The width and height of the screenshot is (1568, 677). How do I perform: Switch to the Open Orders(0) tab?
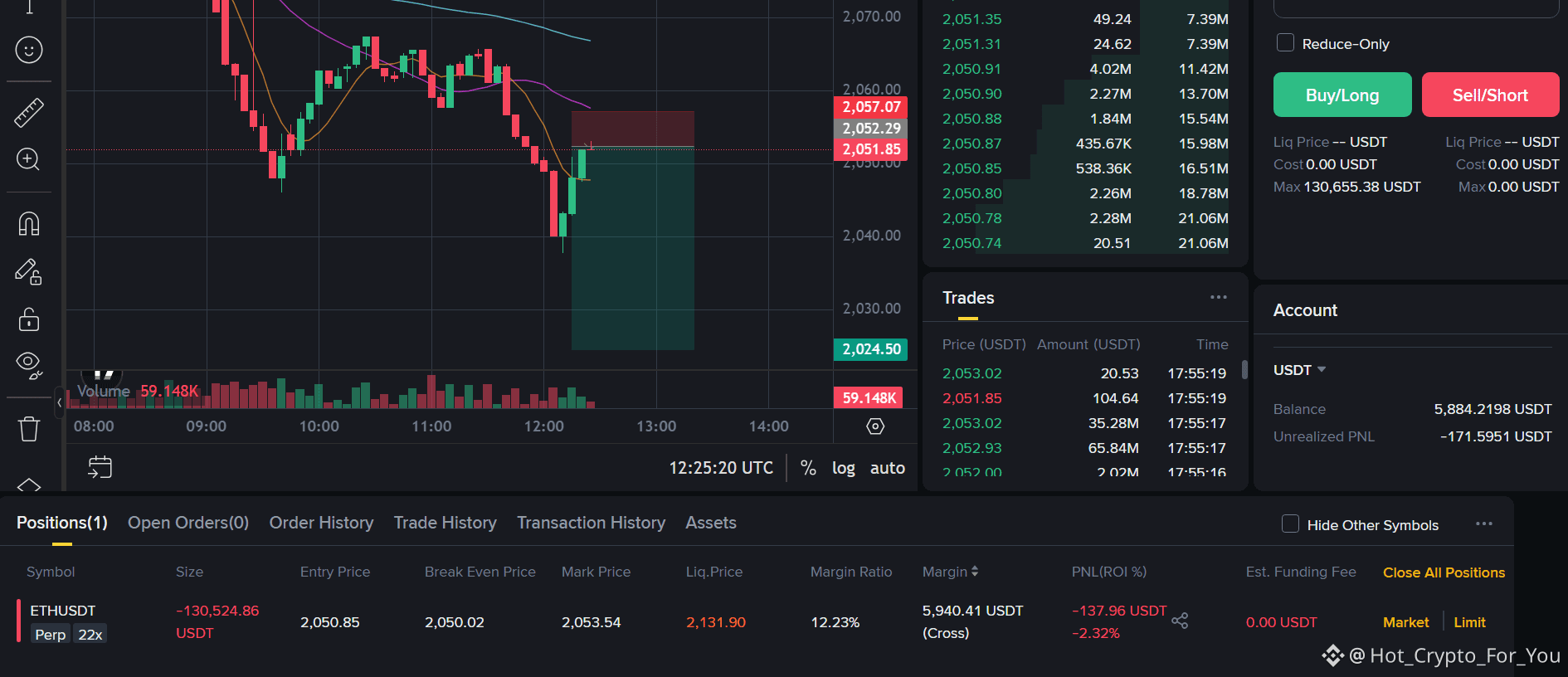188,523
